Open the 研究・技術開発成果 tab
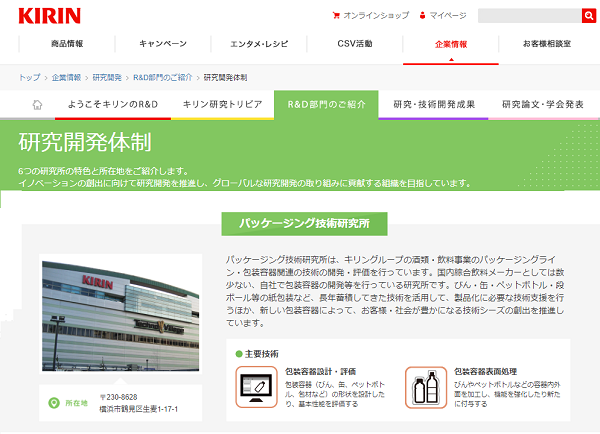600x434 pixels. (x=434, y=104)
